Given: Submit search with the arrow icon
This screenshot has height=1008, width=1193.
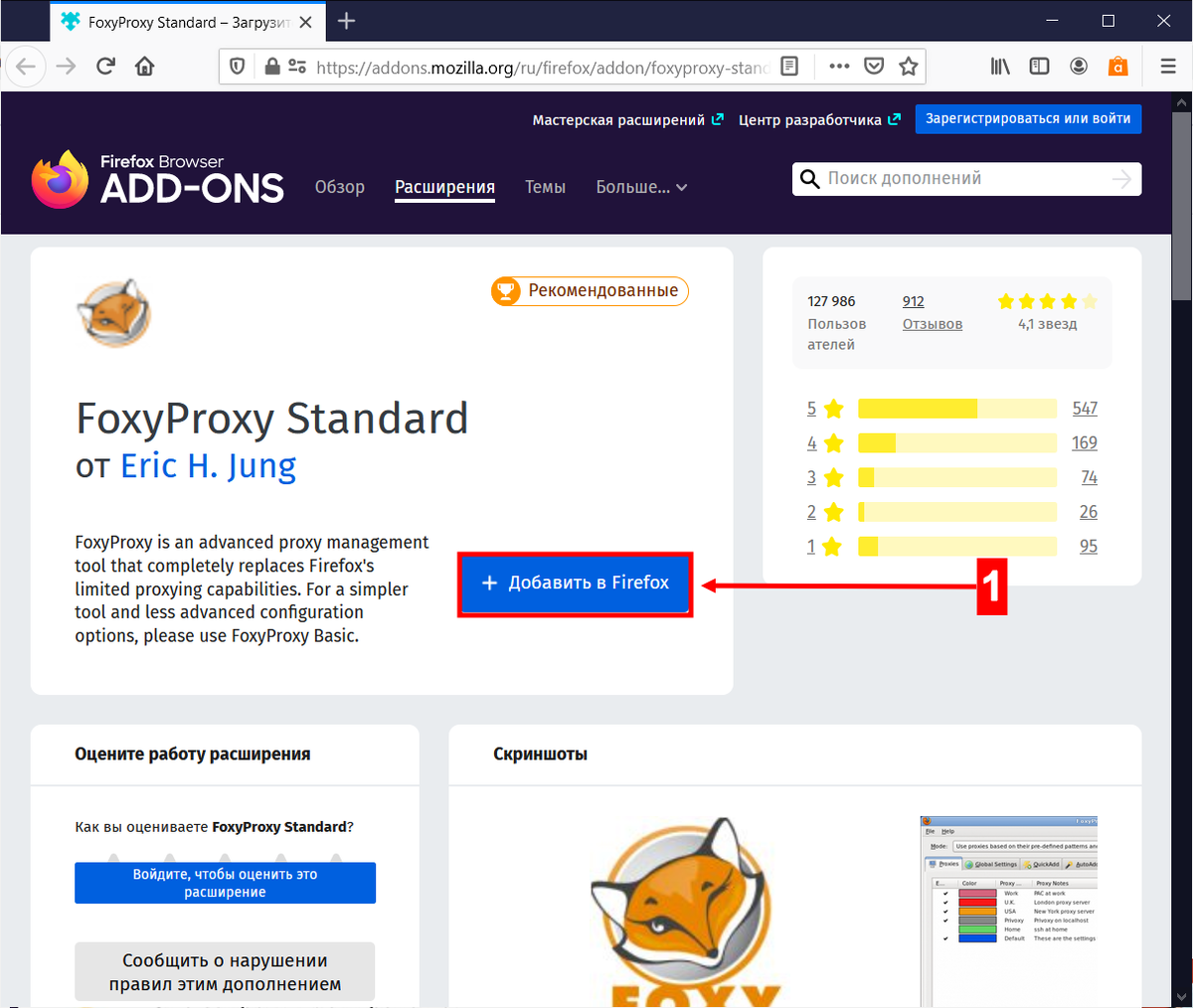Looking at the screenshot, I should 1121,179.
